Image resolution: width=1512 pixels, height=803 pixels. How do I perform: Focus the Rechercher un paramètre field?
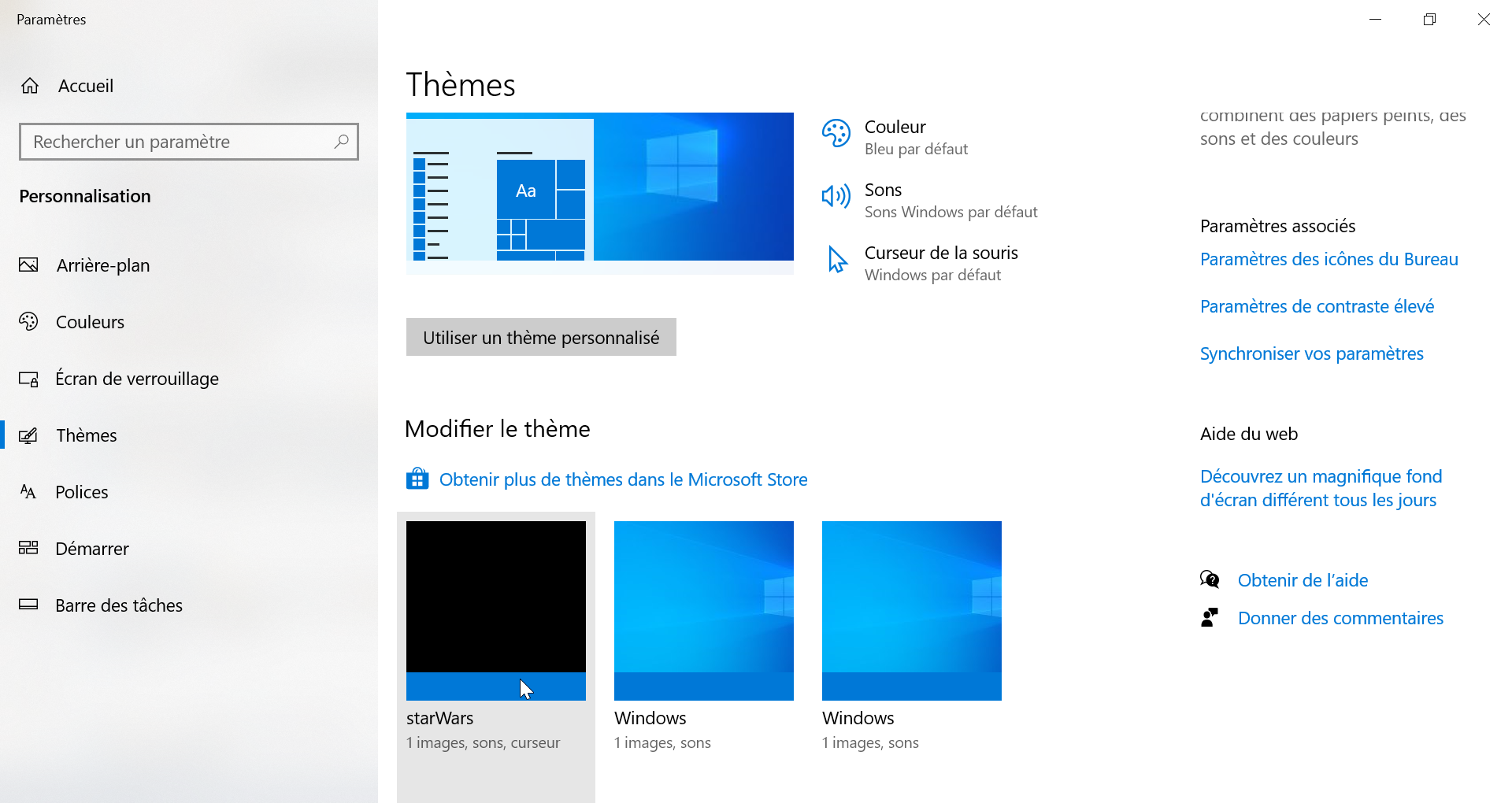point(177,142)
